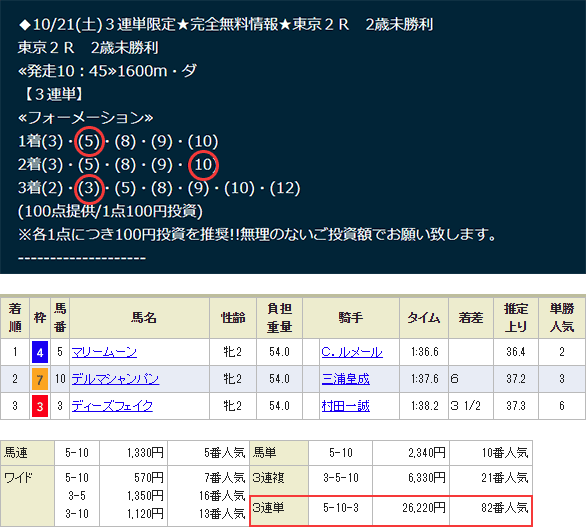This screenshot has width=586, height=527.
Task: Click the ワイド label cell
Action: 28,496
